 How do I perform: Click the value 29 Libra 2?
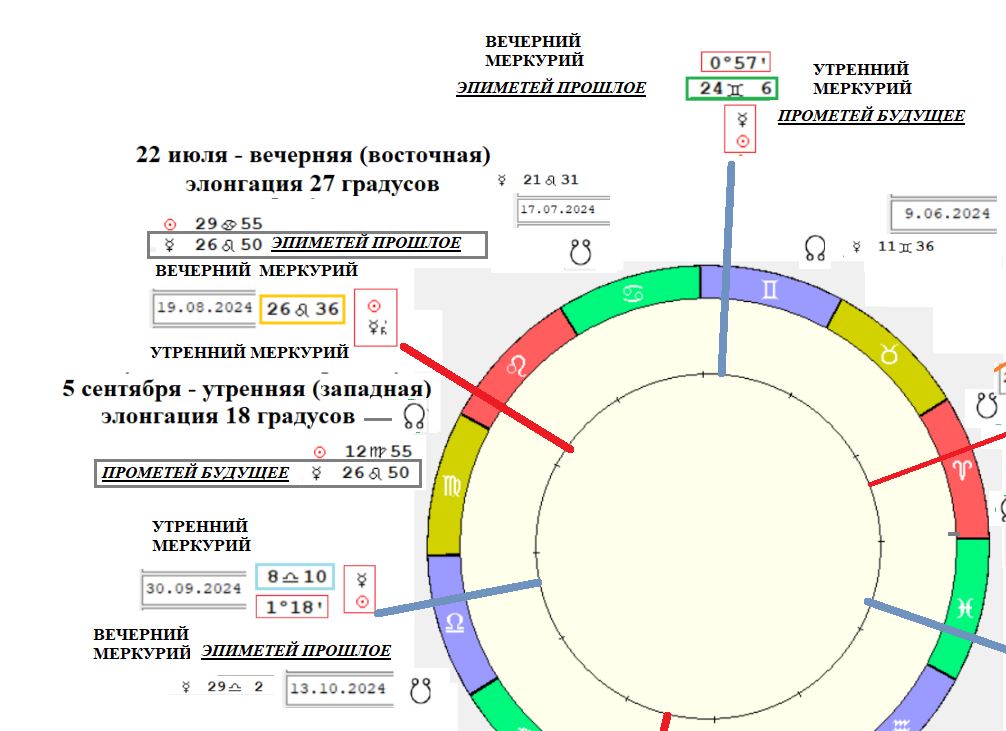235,687
